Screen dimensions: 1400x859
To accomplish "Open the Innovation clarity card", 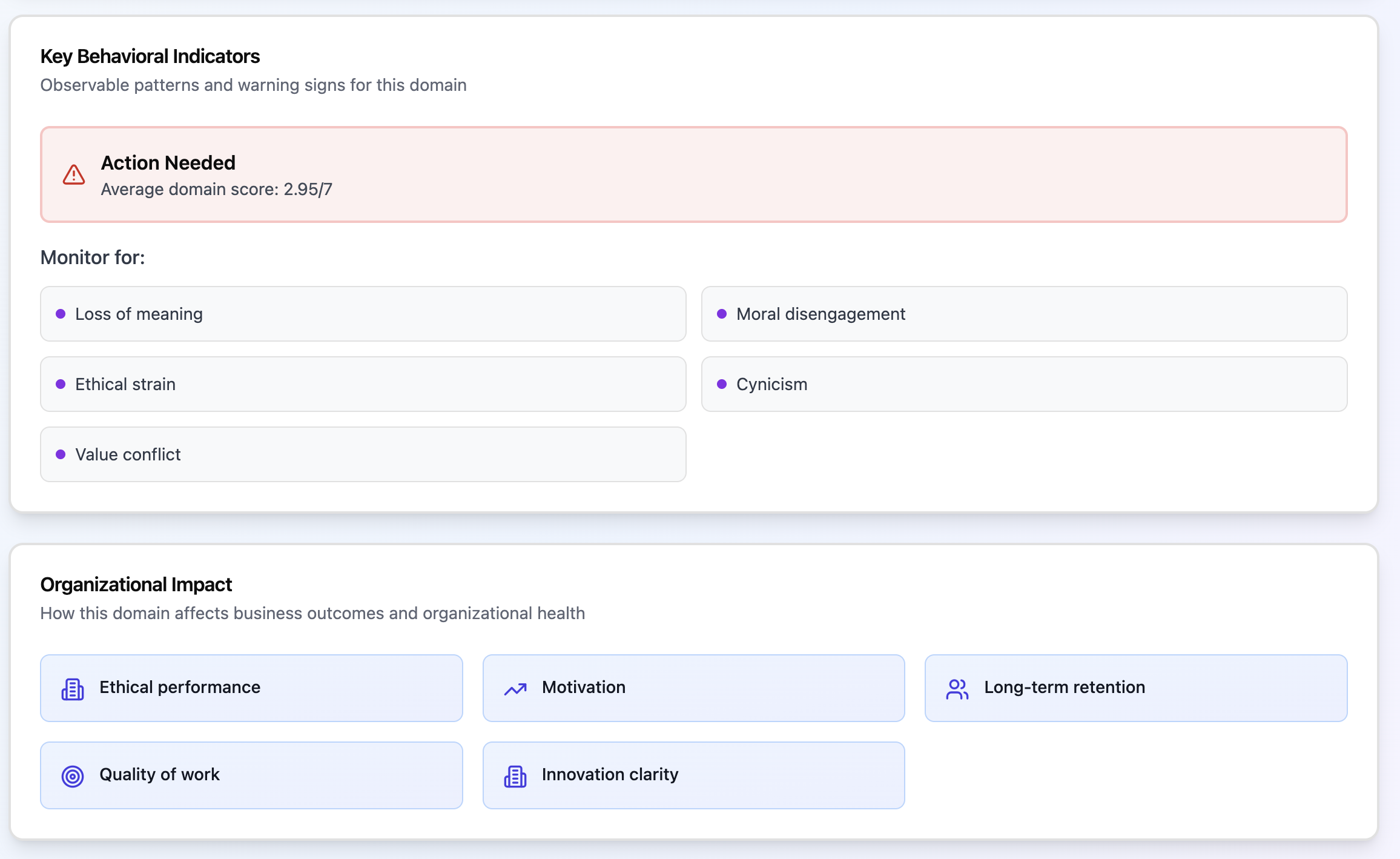I will click(x=693, y=775).
